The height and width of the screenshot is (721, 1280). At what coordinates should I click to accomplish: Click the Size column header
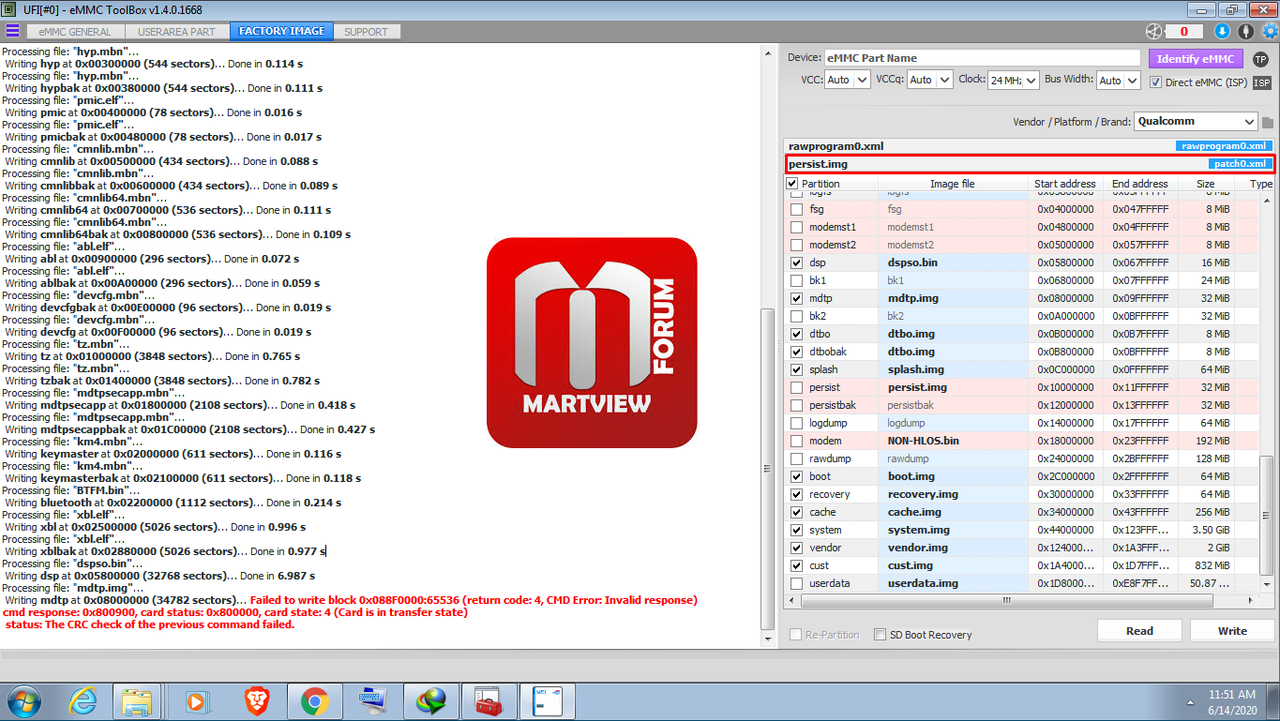(x=1206, y=184)
